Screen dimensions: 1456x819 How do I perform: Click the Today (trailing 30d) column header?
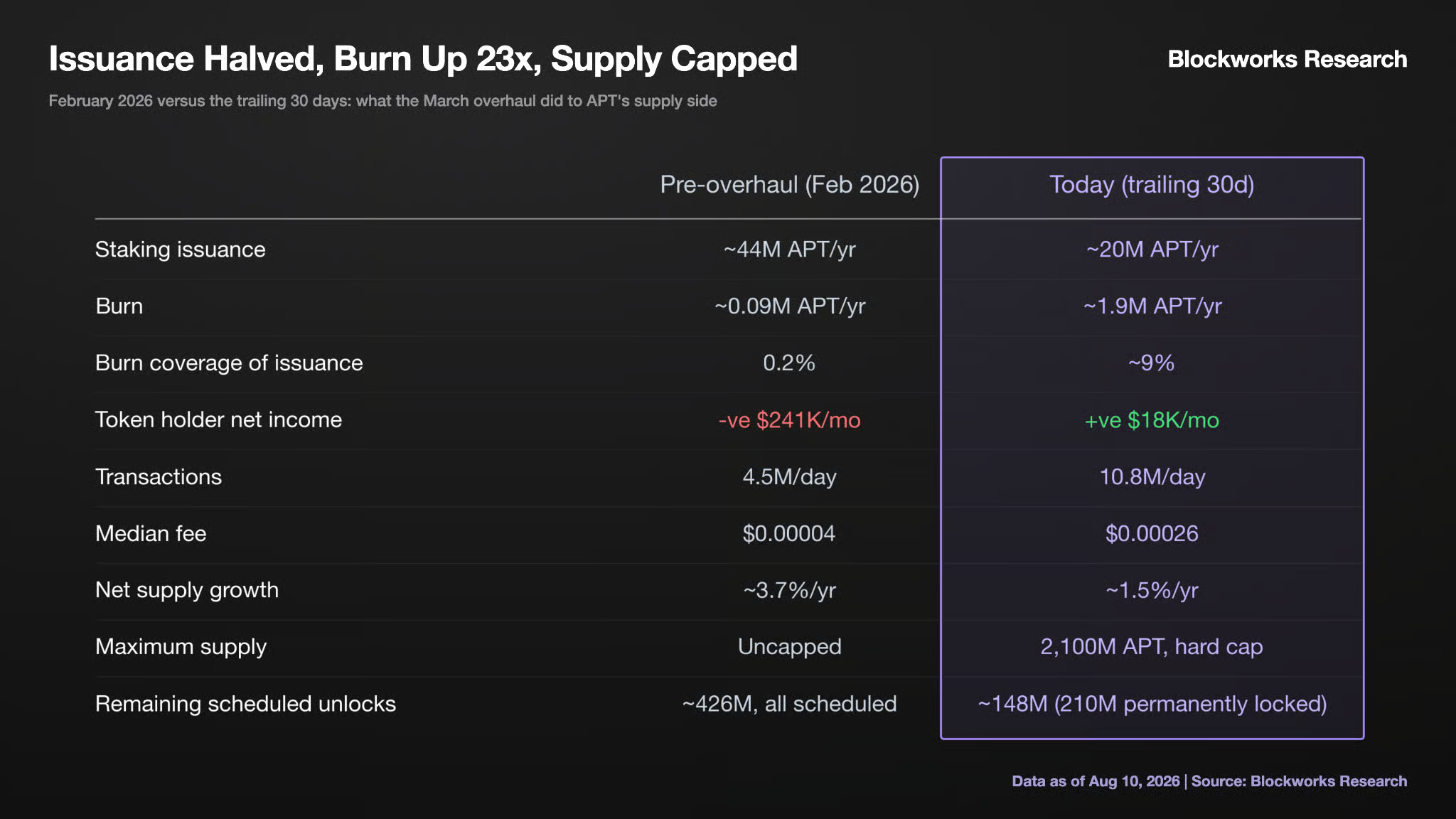[x=1152, y=185]
